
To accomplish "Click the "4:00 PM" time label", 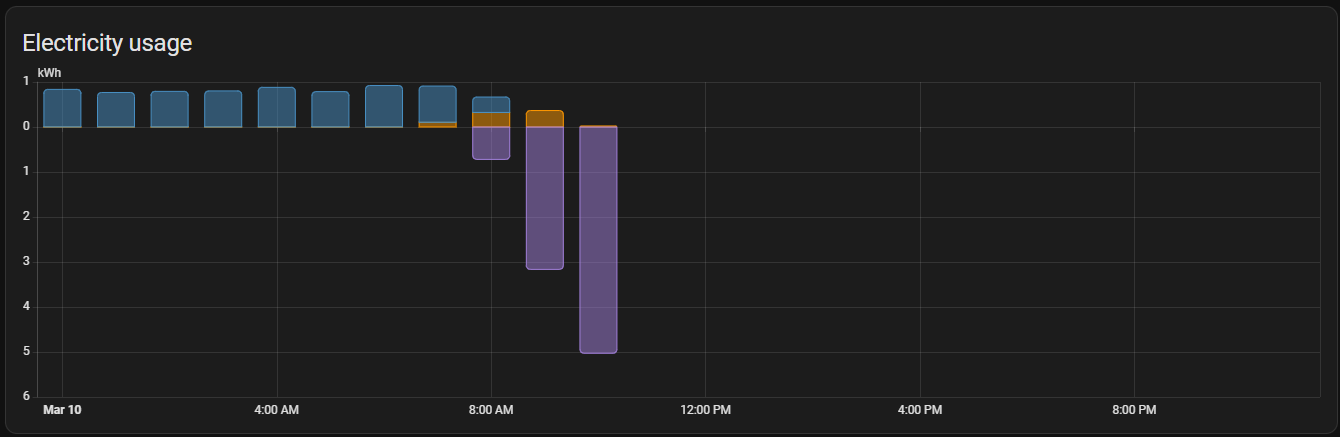I will click(x=920, y=410).
